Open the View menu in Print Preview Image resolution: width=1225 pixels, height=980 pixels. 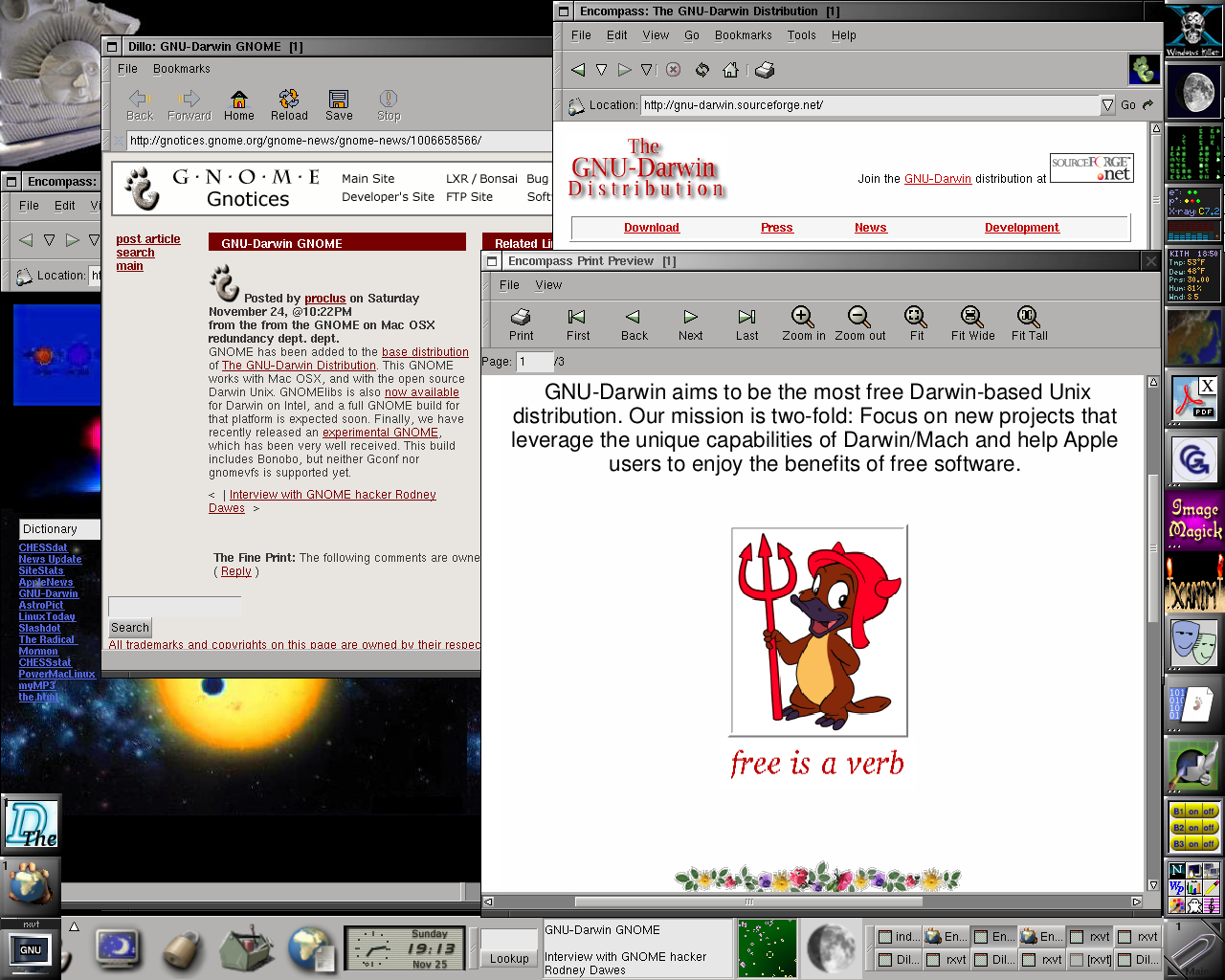pos(548,285)
